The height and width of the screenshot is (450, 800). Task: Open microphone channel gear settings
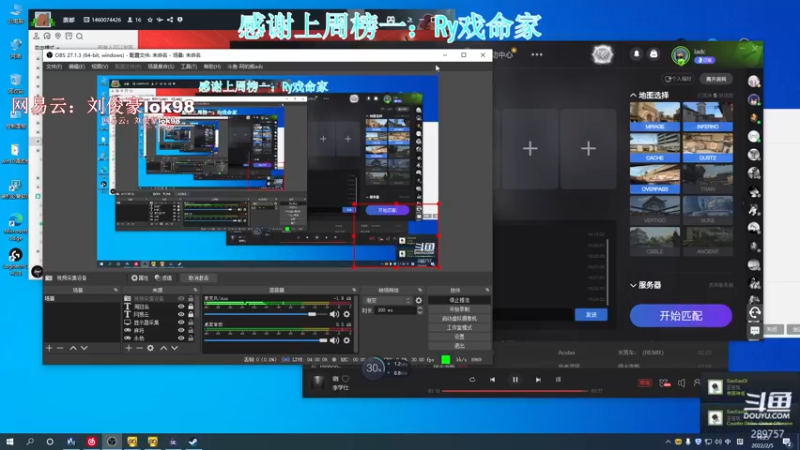347,314
